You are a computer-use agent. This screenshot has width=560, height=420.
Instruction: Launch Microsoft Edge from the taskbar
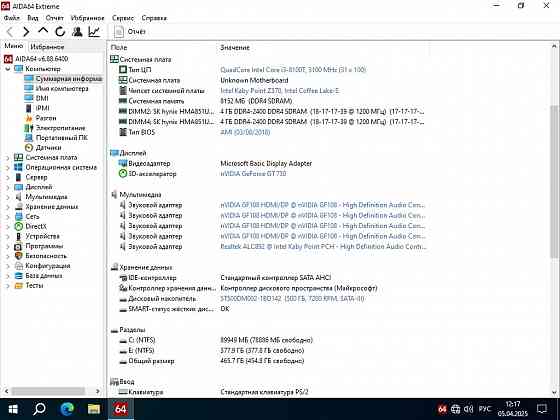point(67,409)
